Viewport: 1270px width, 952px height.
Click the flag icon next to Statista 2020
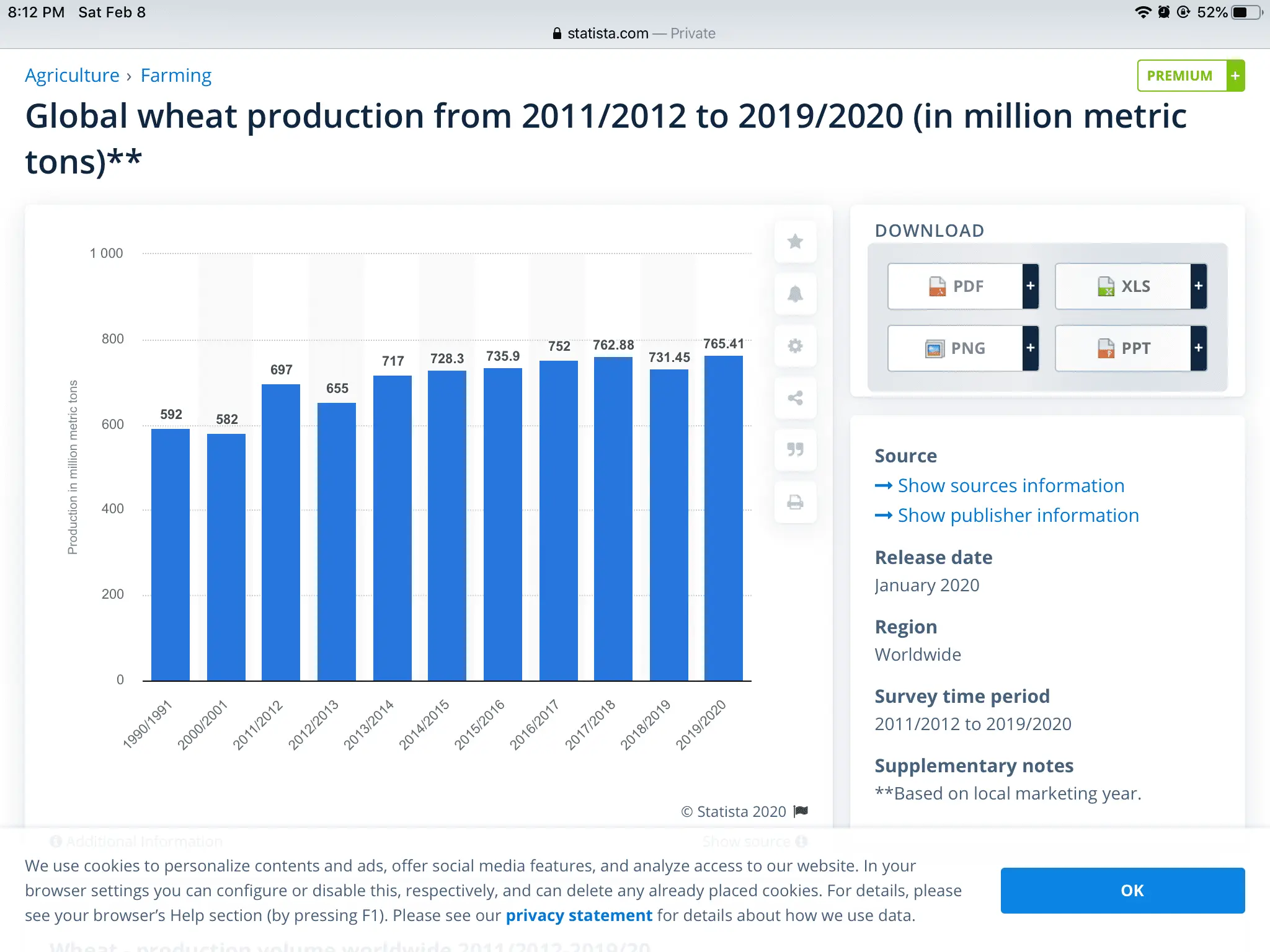(801, 811)
